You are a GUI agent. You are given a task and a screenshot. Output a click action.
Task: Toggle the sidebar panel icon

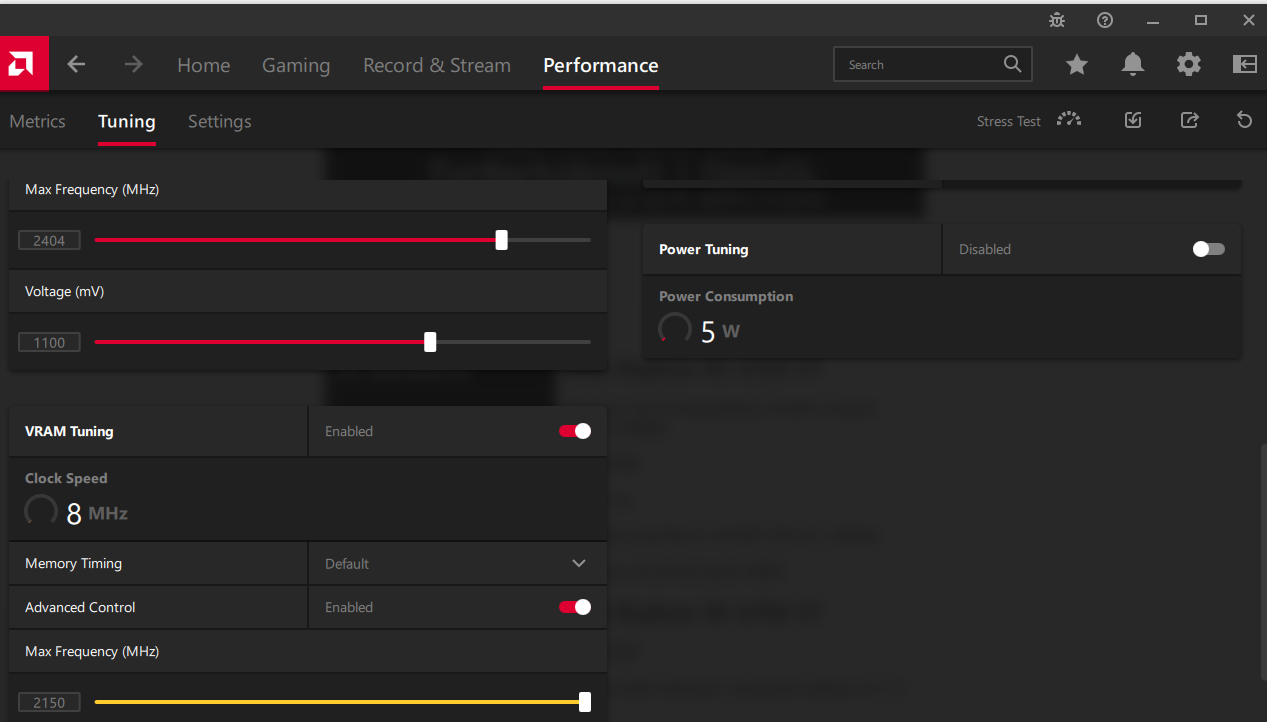pyautogui.click(x=1244, y=65)
